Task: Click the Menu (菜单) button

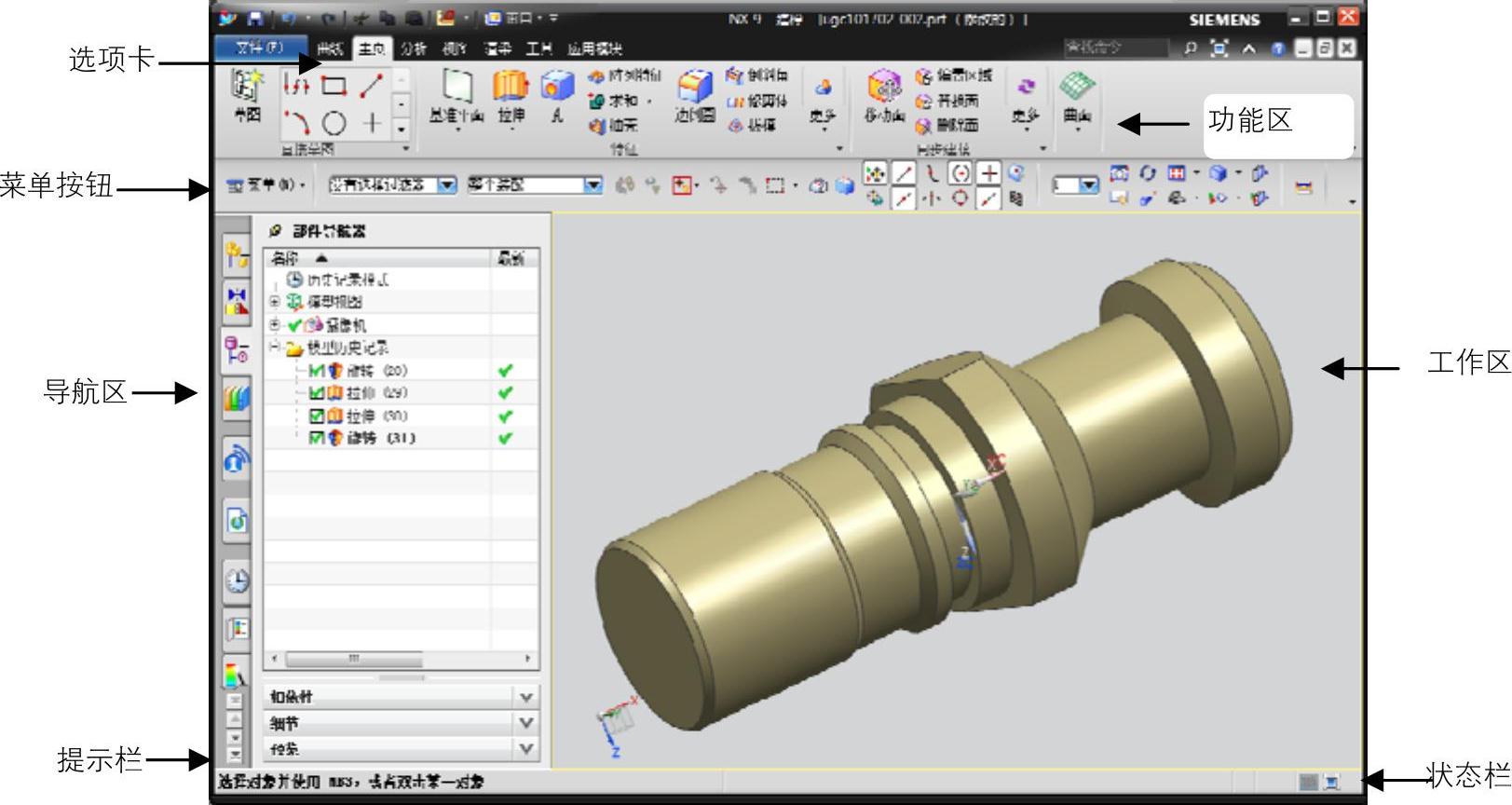Action: [266, 185]
